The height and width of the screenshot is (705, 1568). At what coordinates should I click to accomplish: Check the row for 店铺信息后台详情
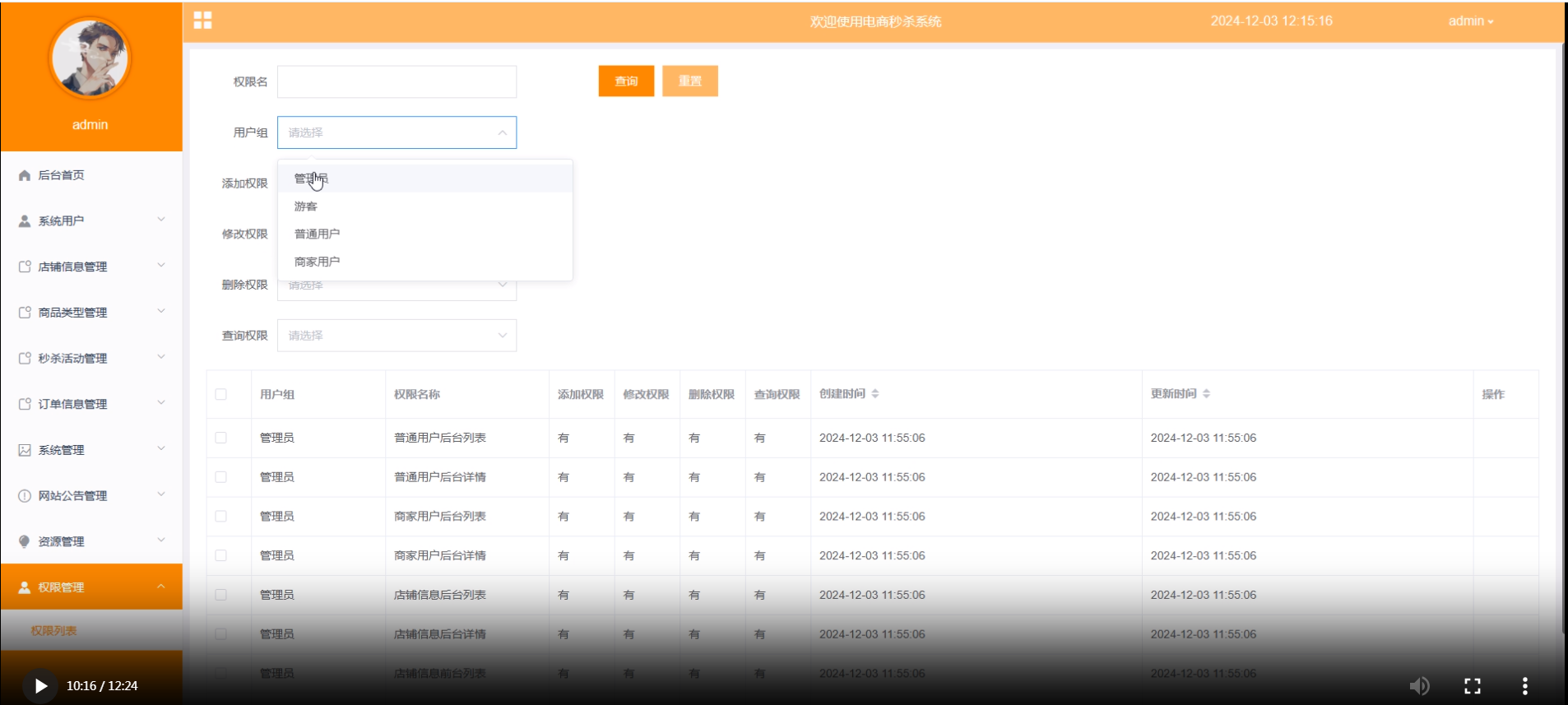(220, 634)
